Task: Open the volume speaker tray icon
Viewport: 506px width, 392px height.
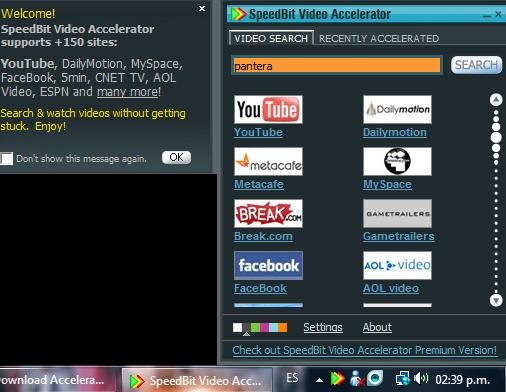Action: tap(421, 378)
